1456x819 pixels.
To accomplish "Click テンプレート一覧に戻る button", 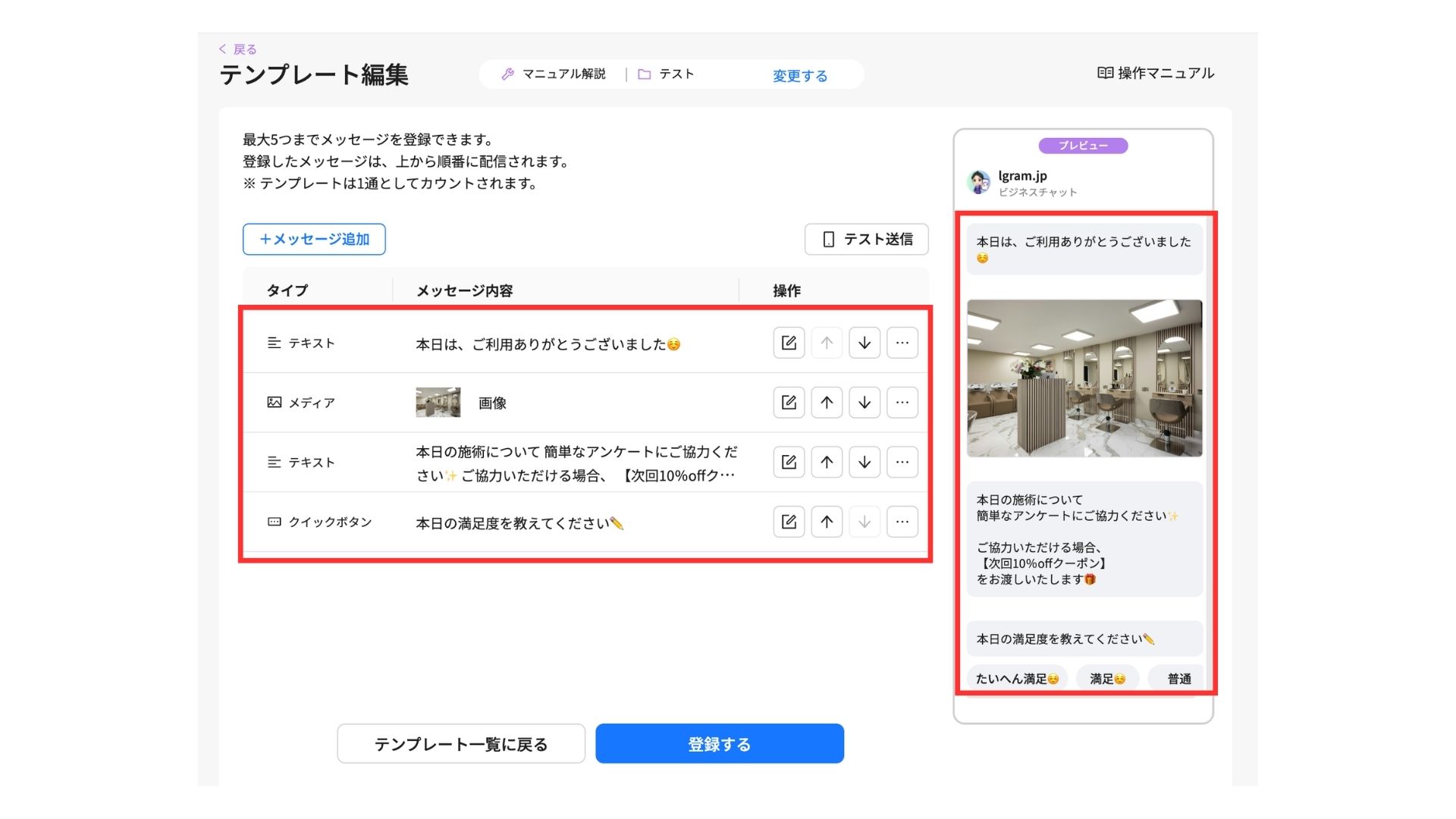I will 461,744.
